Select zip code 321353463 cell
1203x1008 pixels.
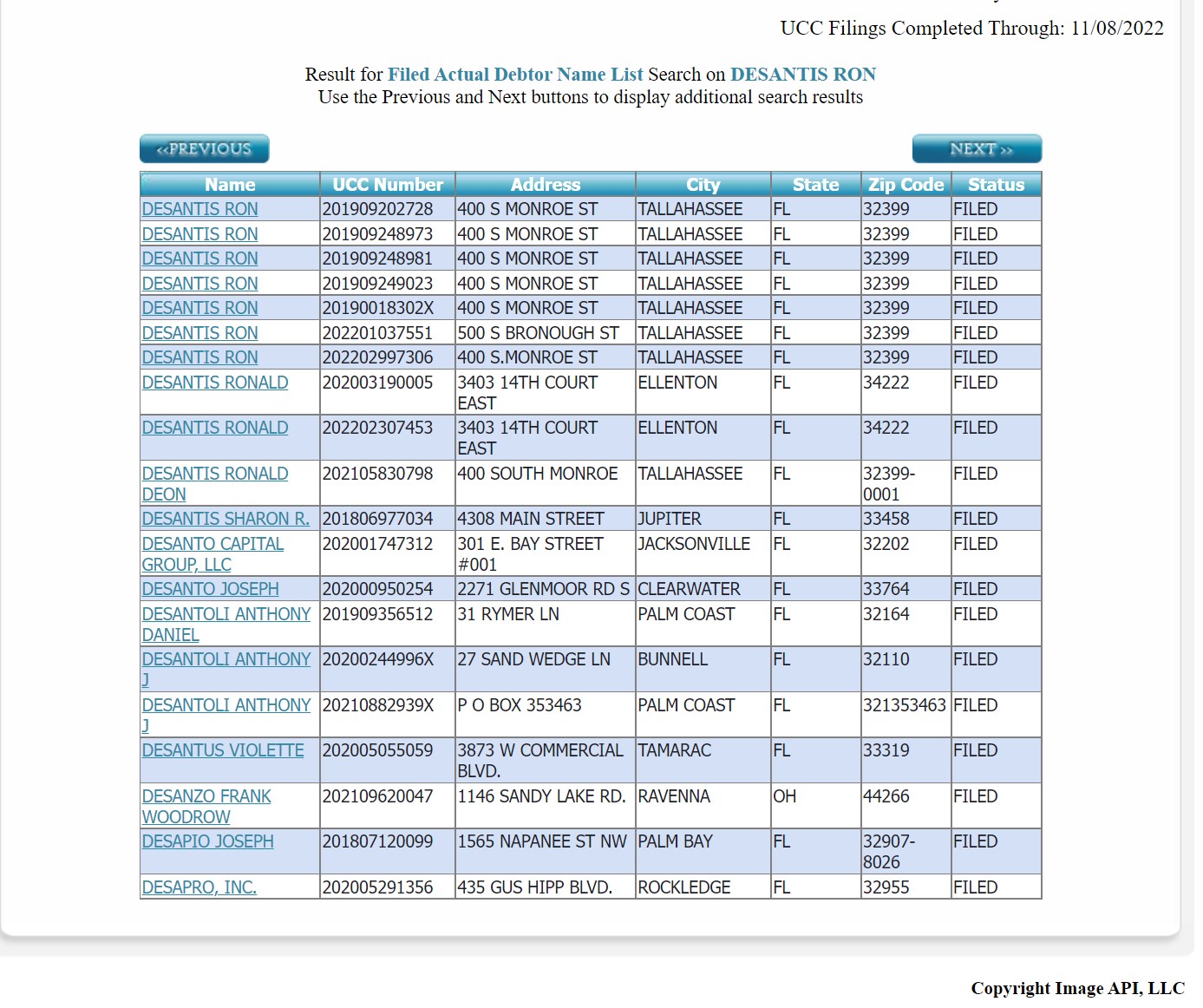(906, 715)
